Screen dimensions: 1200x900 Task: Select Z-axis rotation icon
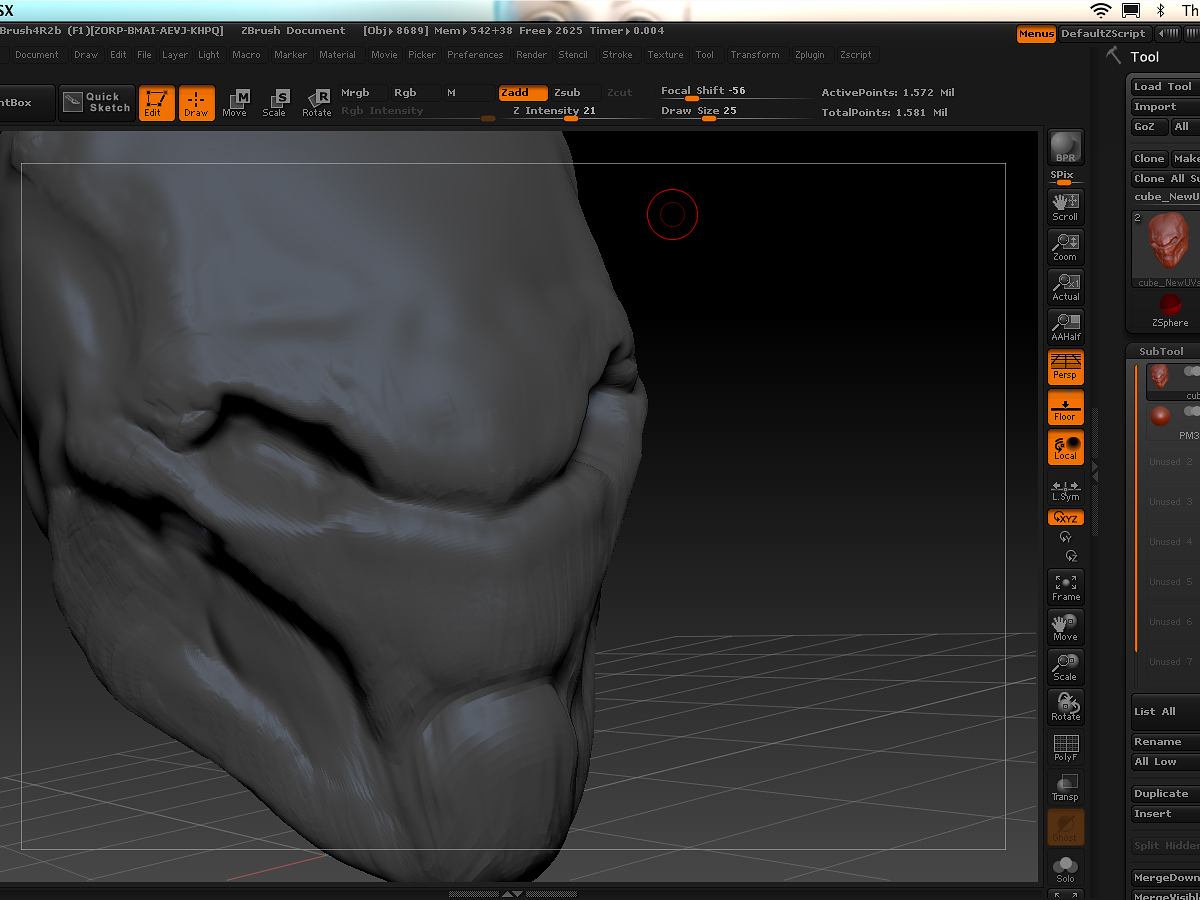1071,555
